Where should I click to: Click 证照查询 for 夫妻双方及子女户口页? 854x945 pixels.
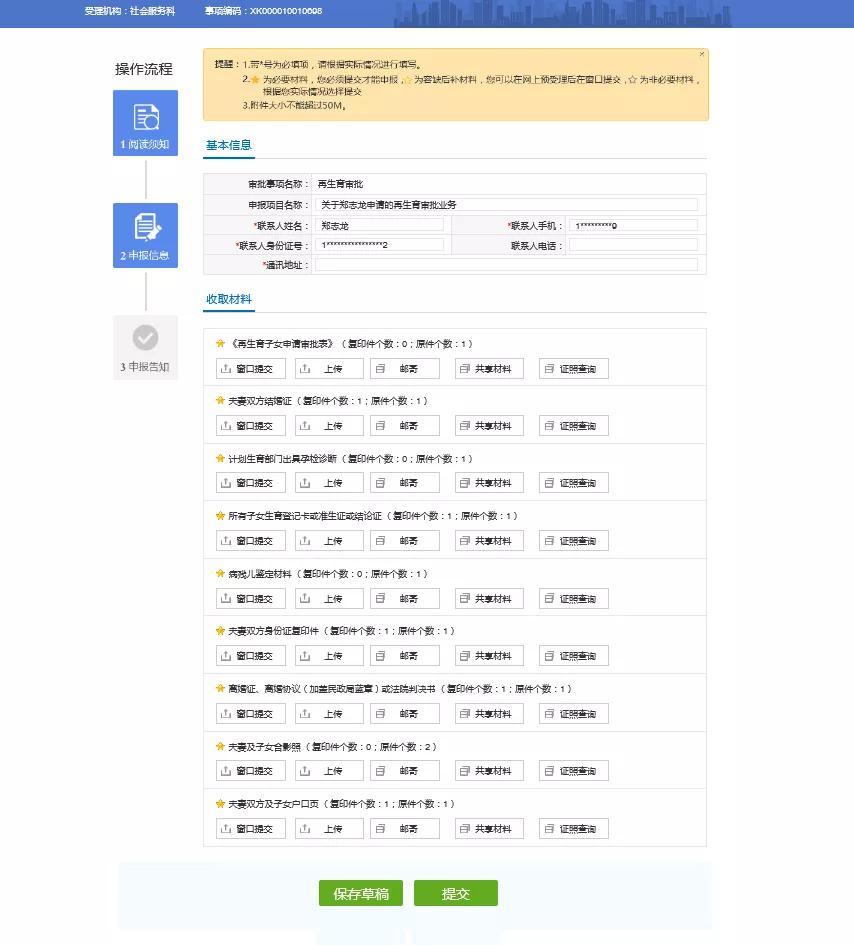coord(574,829)
